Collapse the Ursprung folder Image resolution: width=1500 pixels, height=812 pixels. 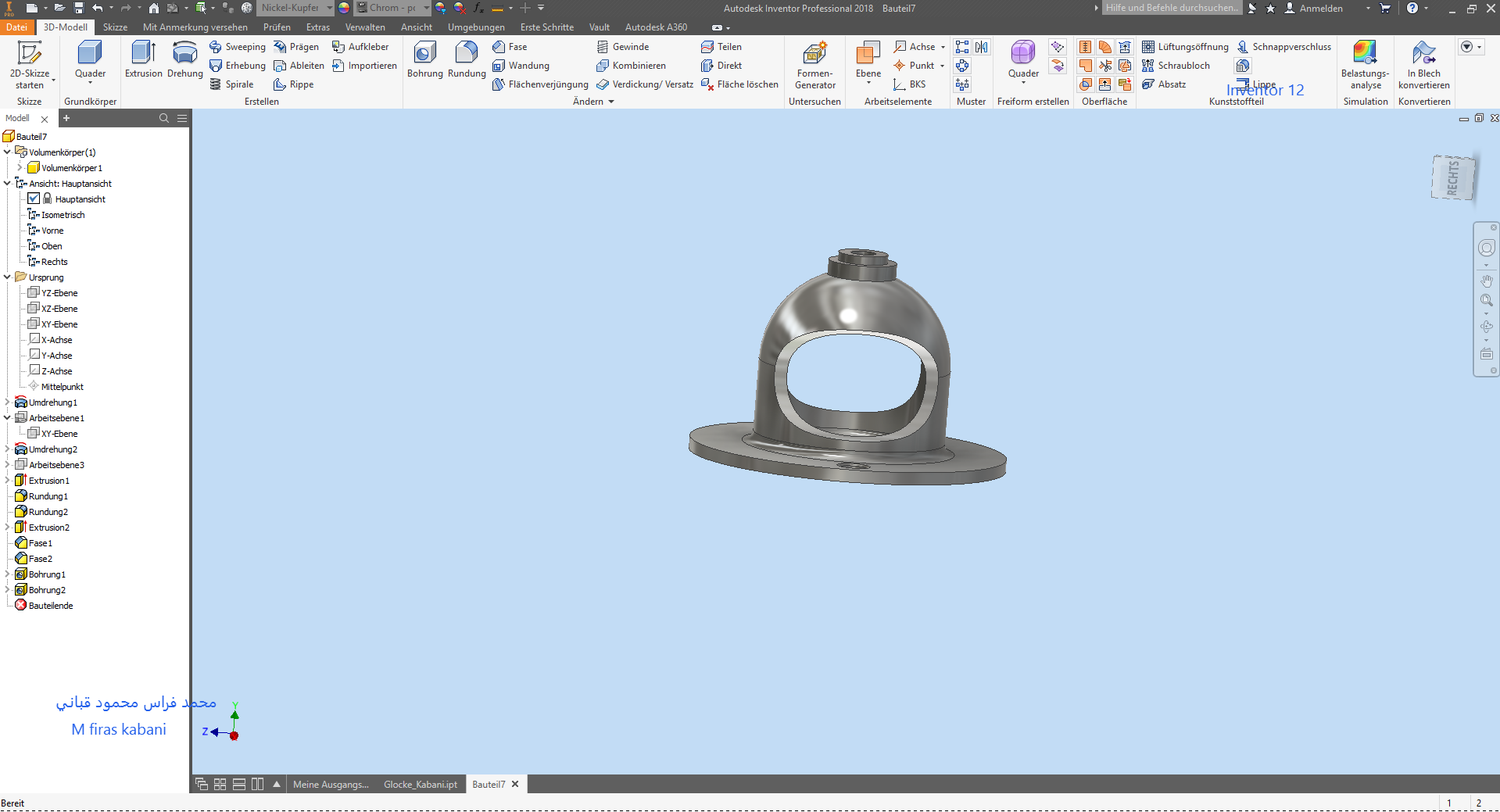(7, 277)
